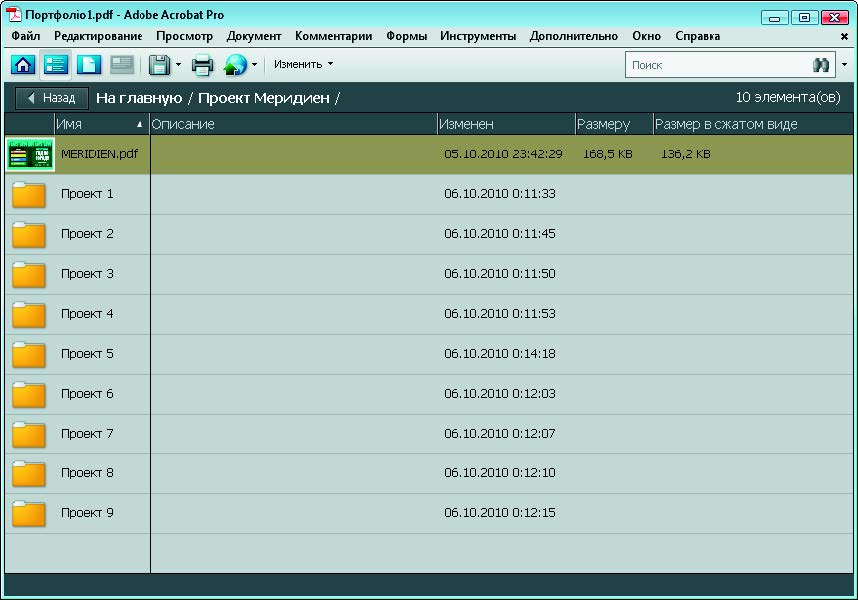Sort by Имя column header
Screen dimensions: 858x600
(102, 124)
